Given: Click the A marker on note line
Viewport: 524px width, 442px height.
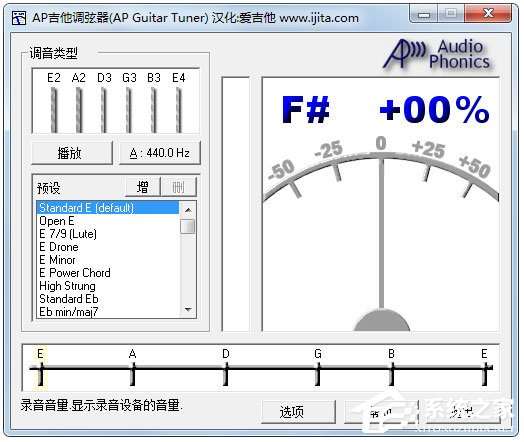Looking at the screenshot, I should [x=133, y=367].
